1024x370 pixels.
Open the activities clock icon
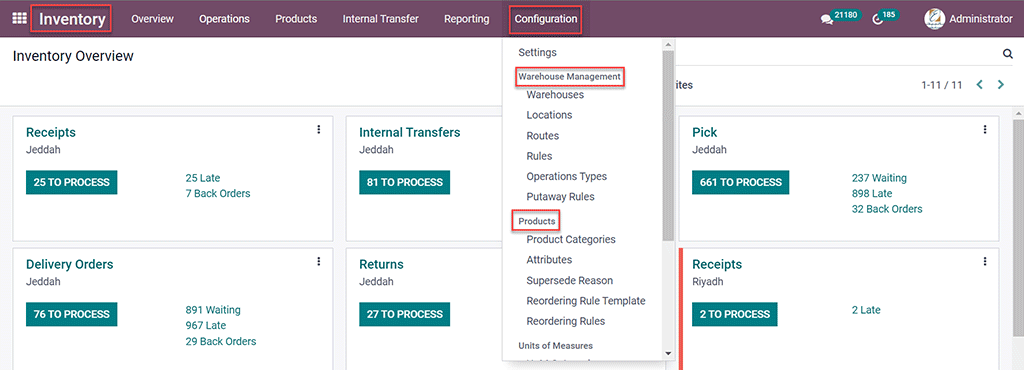(x=878, y=20)
